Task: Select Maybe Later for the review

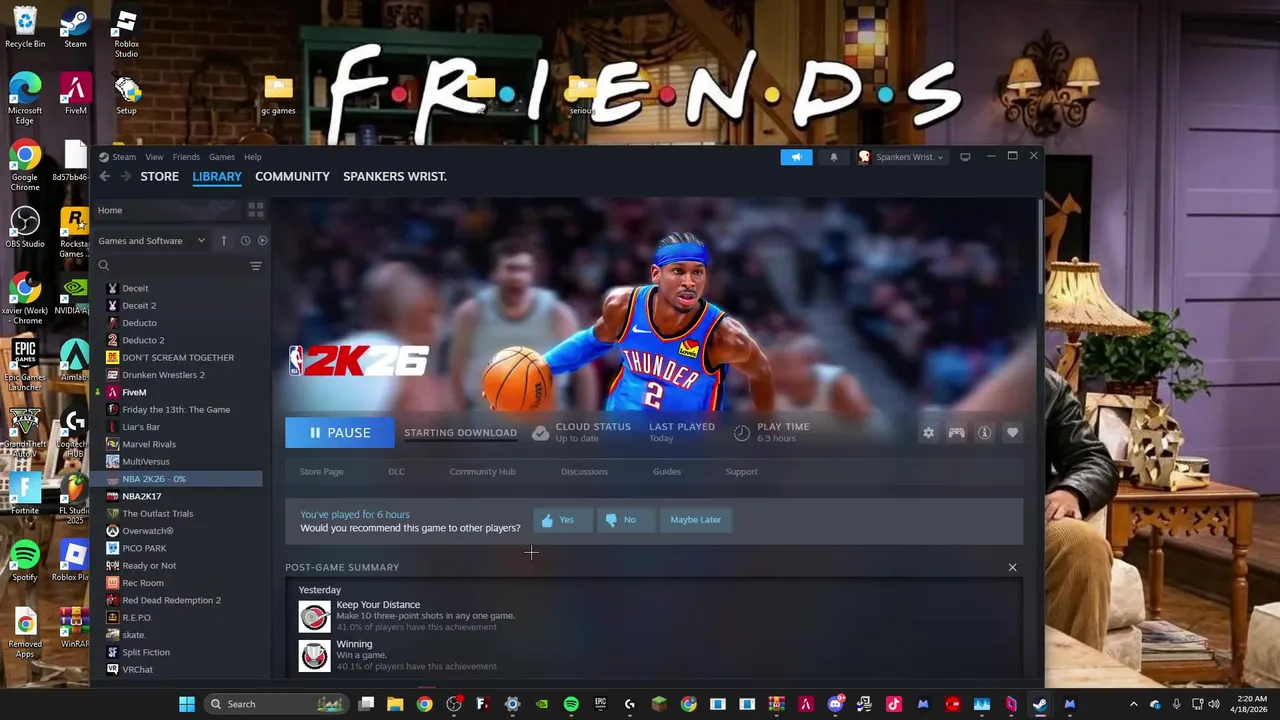Action: click(x=695, y=520)
